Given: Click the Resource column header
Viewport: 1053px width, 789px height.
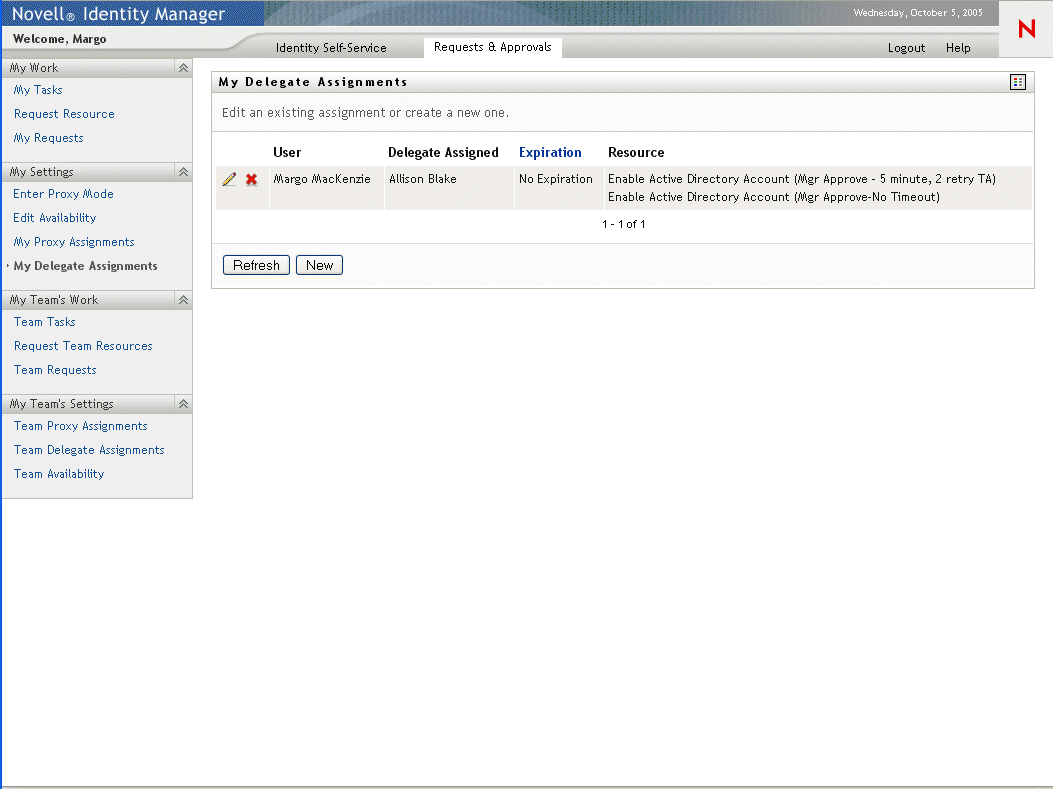Looking at the screenshot, I should (636, 152).
